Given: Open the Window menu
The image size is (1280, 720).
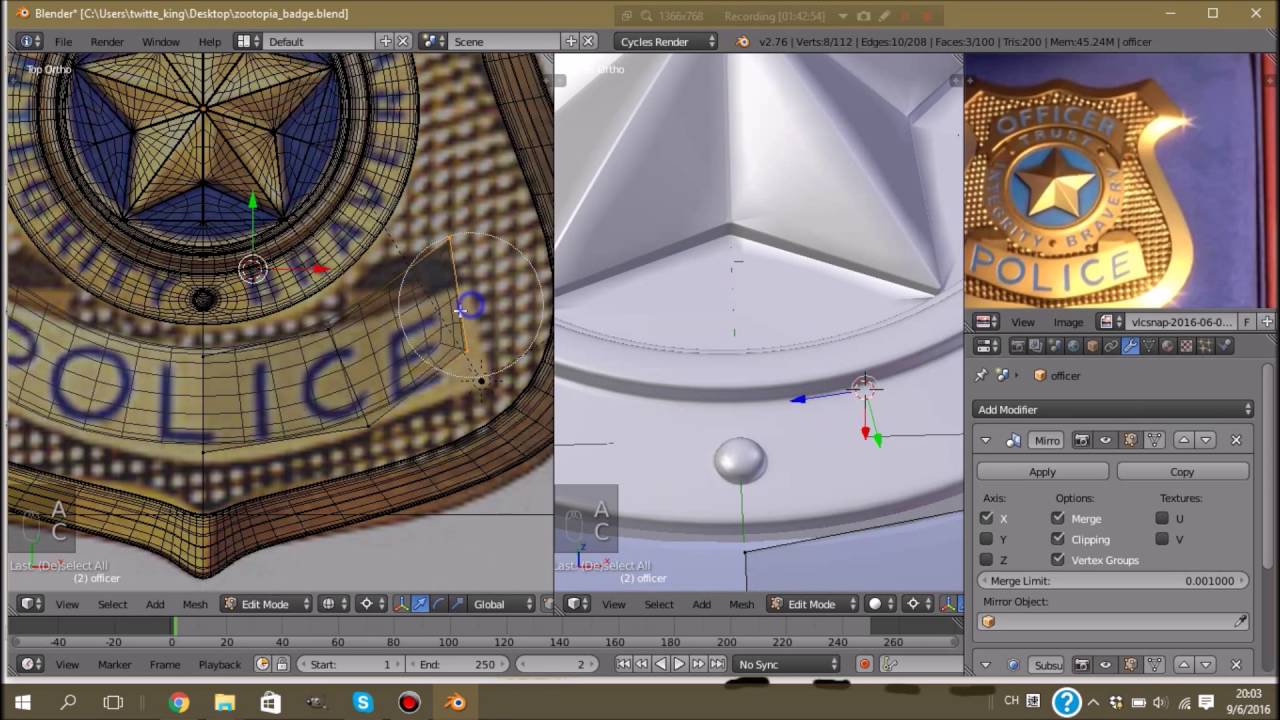Looking at the screenshot, I should coord(160,41).
